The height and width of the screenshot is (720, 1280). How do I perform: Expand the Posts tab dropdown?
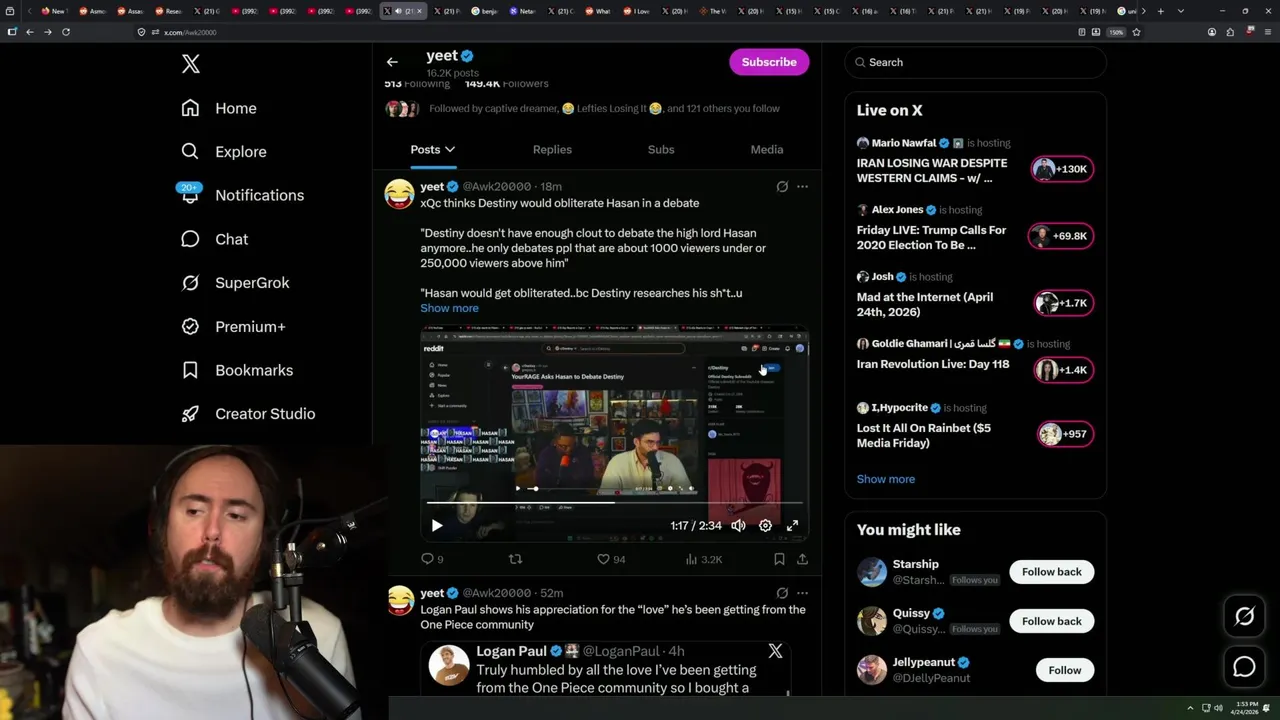click(x=450, y=149)
